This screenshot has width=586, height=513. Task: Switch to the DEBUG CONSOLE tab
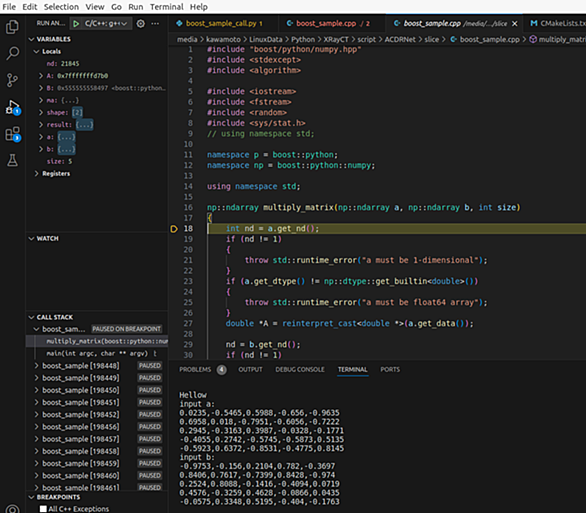(x=300, y=370)
